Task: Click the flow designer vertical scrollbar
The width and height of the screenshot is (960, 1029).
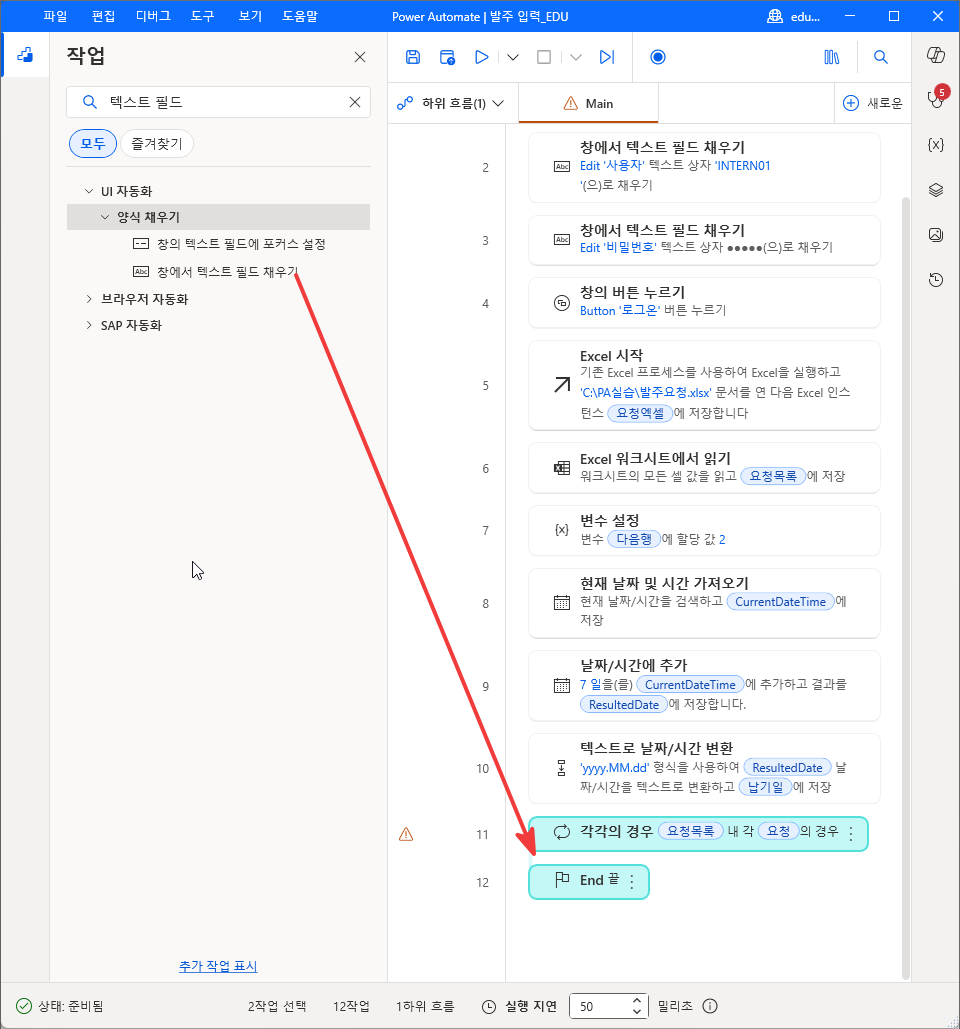Action: click(906, 587)
